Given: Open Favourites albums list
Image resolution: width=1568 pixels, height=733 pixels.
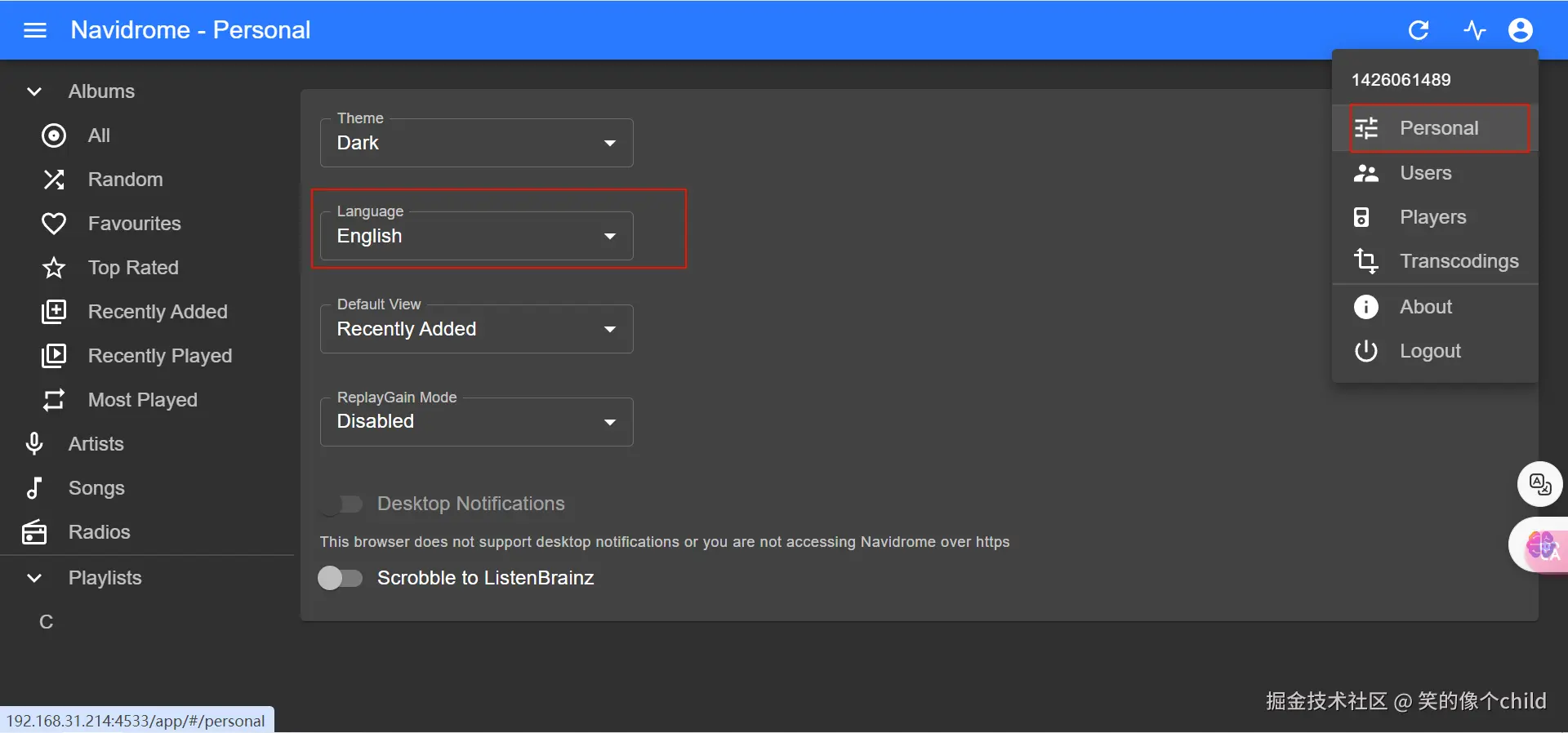Looking at the screenshot, I should pyautogui.click(x=147, y=224).
